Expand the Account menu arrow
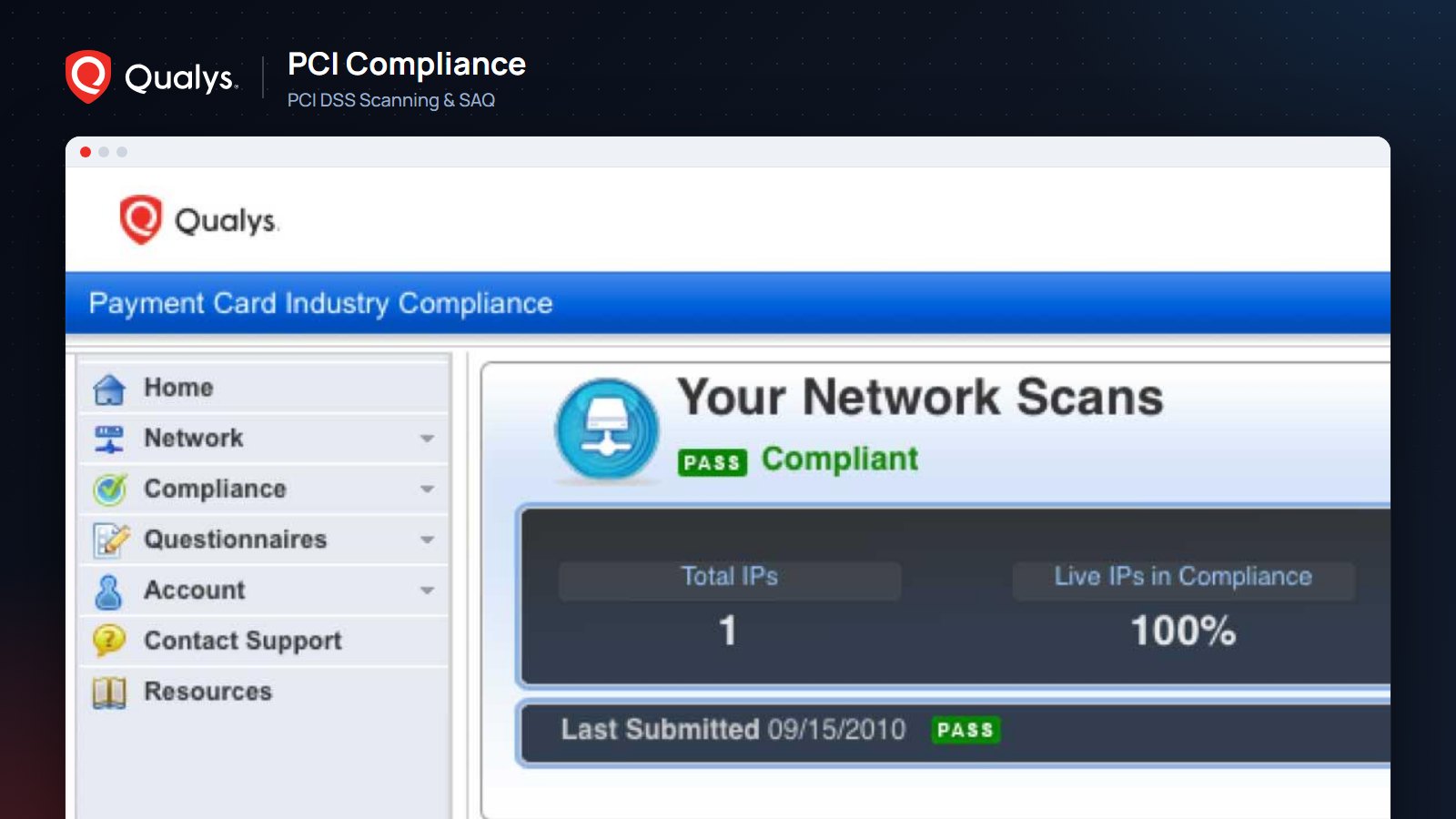 pos(427,591)
